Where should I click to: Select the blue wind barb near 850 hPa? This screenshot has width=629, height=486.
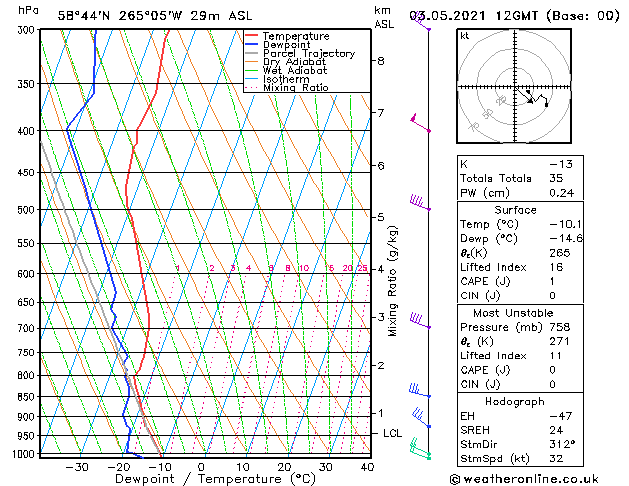click(418, 391)
